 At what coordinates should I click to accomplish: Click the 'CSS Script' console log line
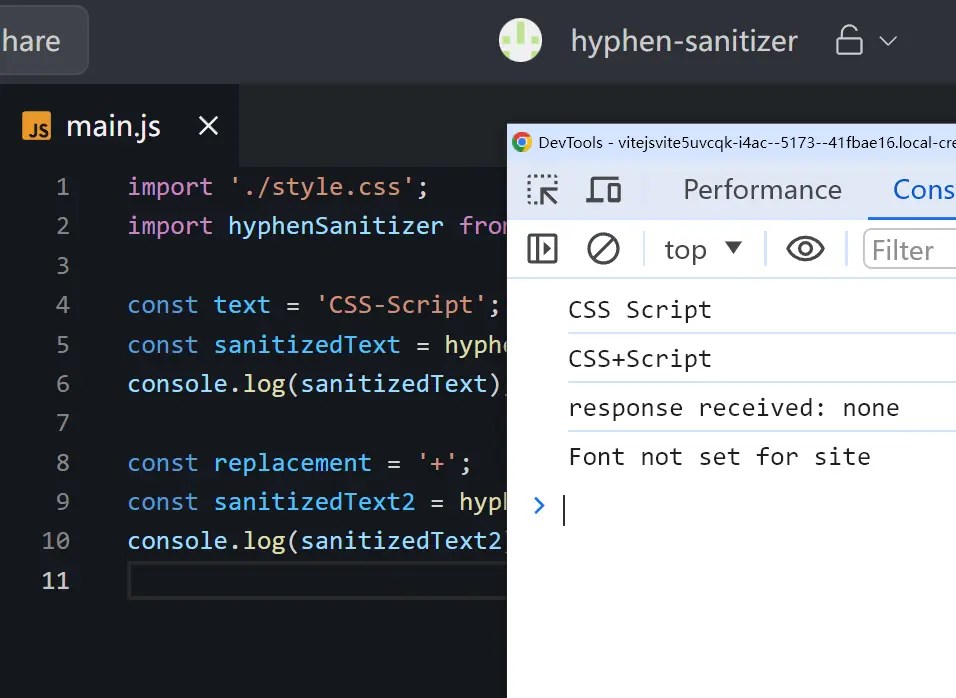coord(640,310)
